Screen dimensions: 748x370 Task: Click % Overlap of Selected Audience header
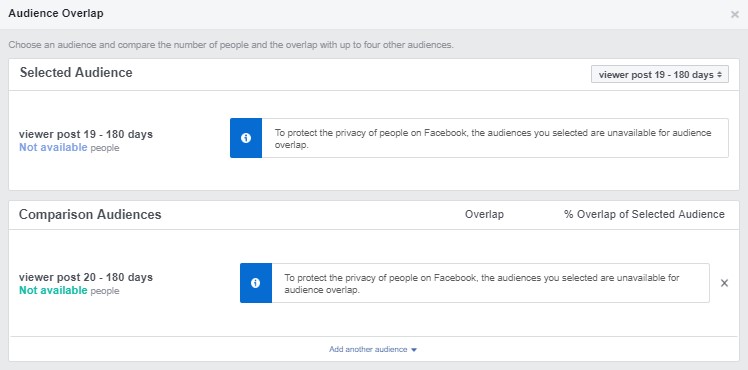coord(644,215)
